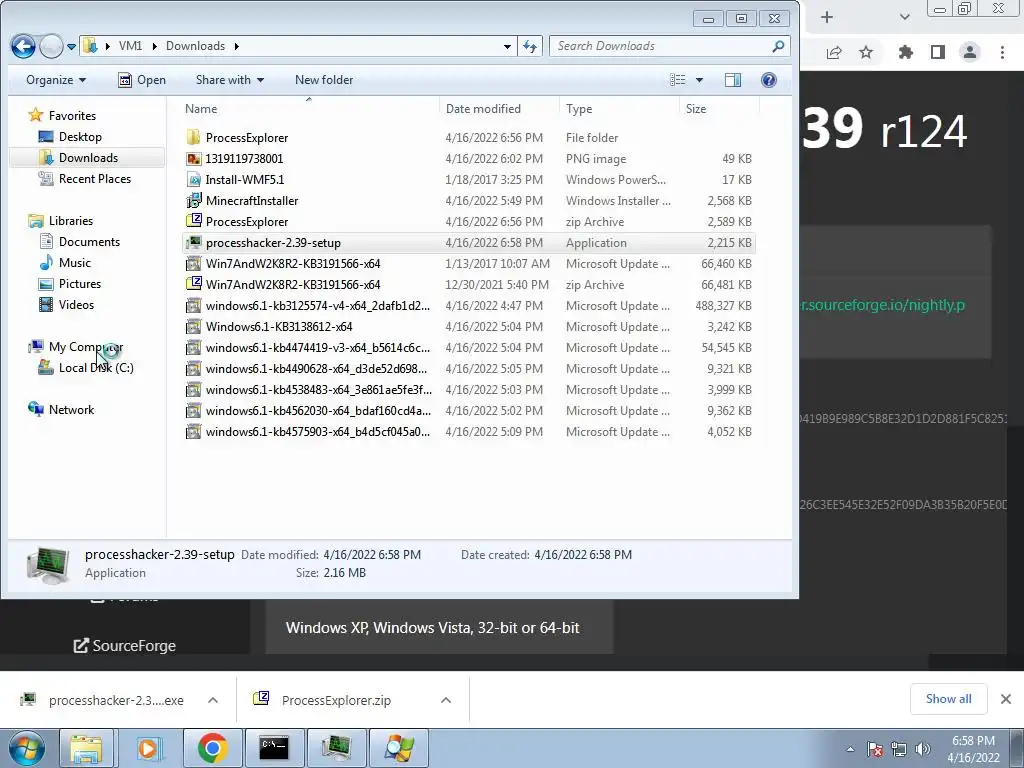This screenshot has width=1024, height=768.
Task: Click VM1 in the address breadcrumb
Action: point(130,46)
